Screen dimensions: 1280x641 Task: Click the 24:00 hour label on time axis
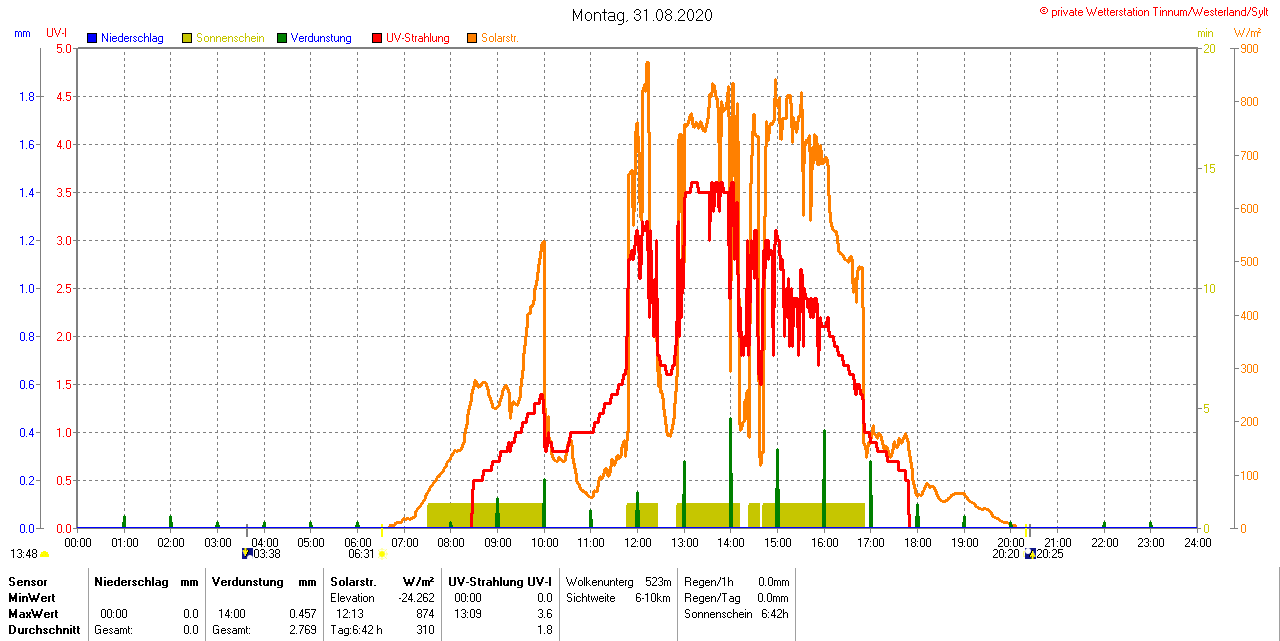pos(1198,542)
